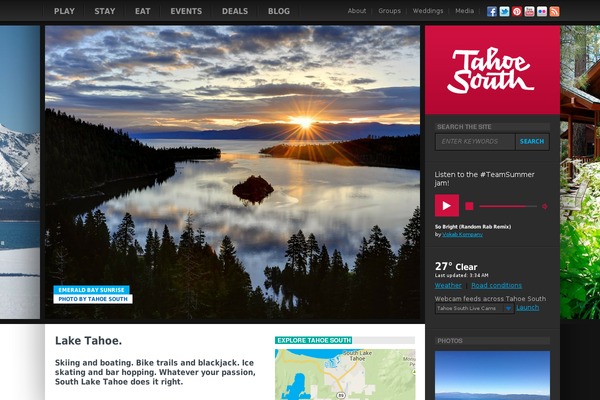Image resolution: width=600 pixels, height=400 pixels.
Task: Open the Road conditions link
Action: tap(496, 286)
